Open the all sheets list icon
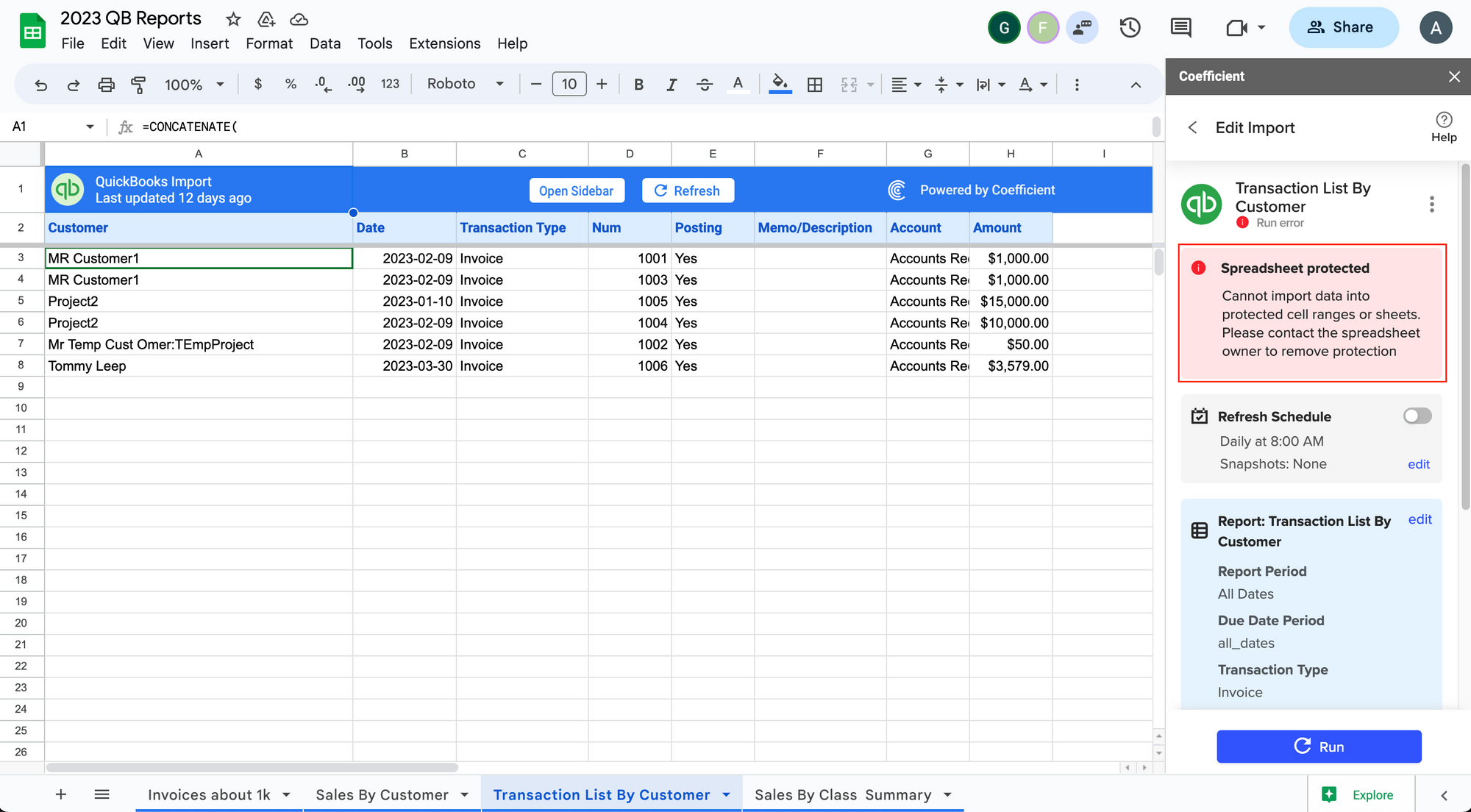1471x812 pixels. (102, 794)
